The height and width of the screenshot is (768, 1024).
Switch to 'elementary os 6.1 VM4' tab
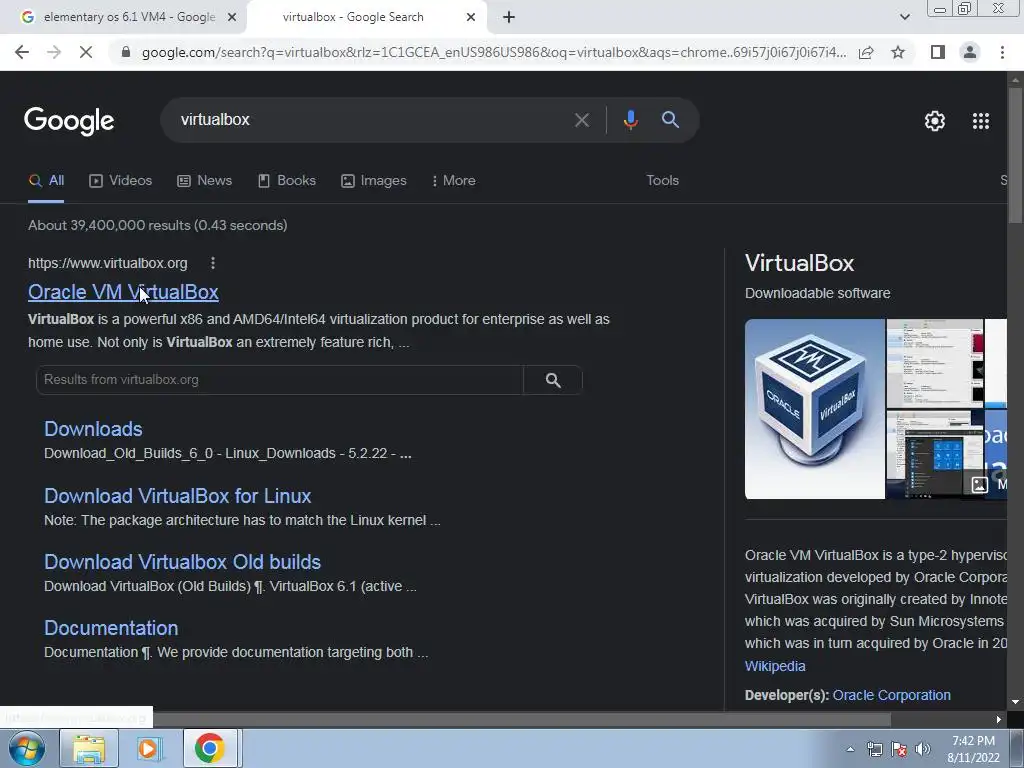(124, 18)
